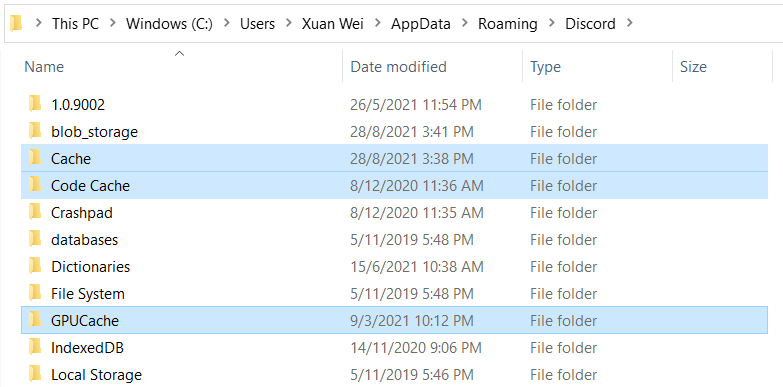Open the chevron after Users breadcrumb

pyautogui.click(x=288, y=23)
